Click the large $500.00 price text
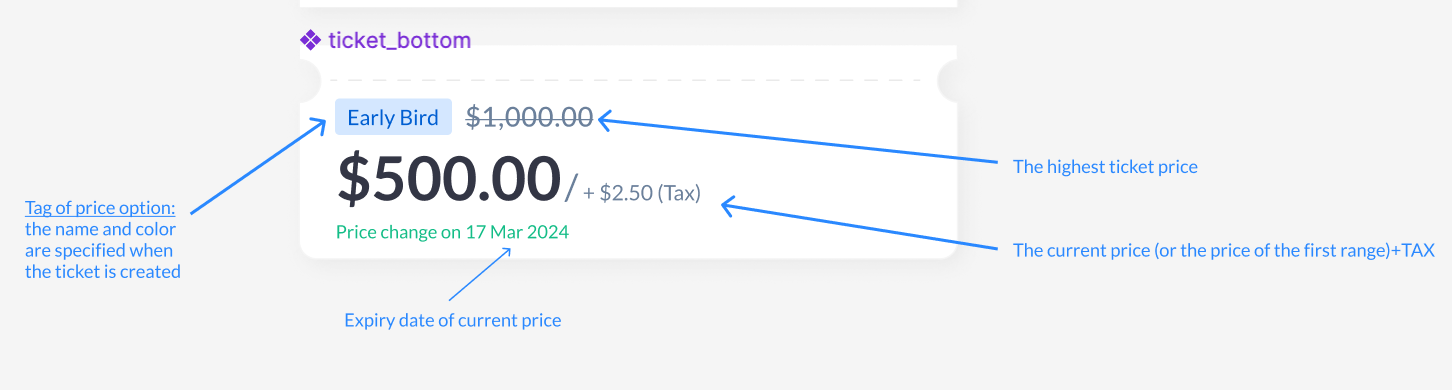1452x390 pixels. (x=448, y=177)
